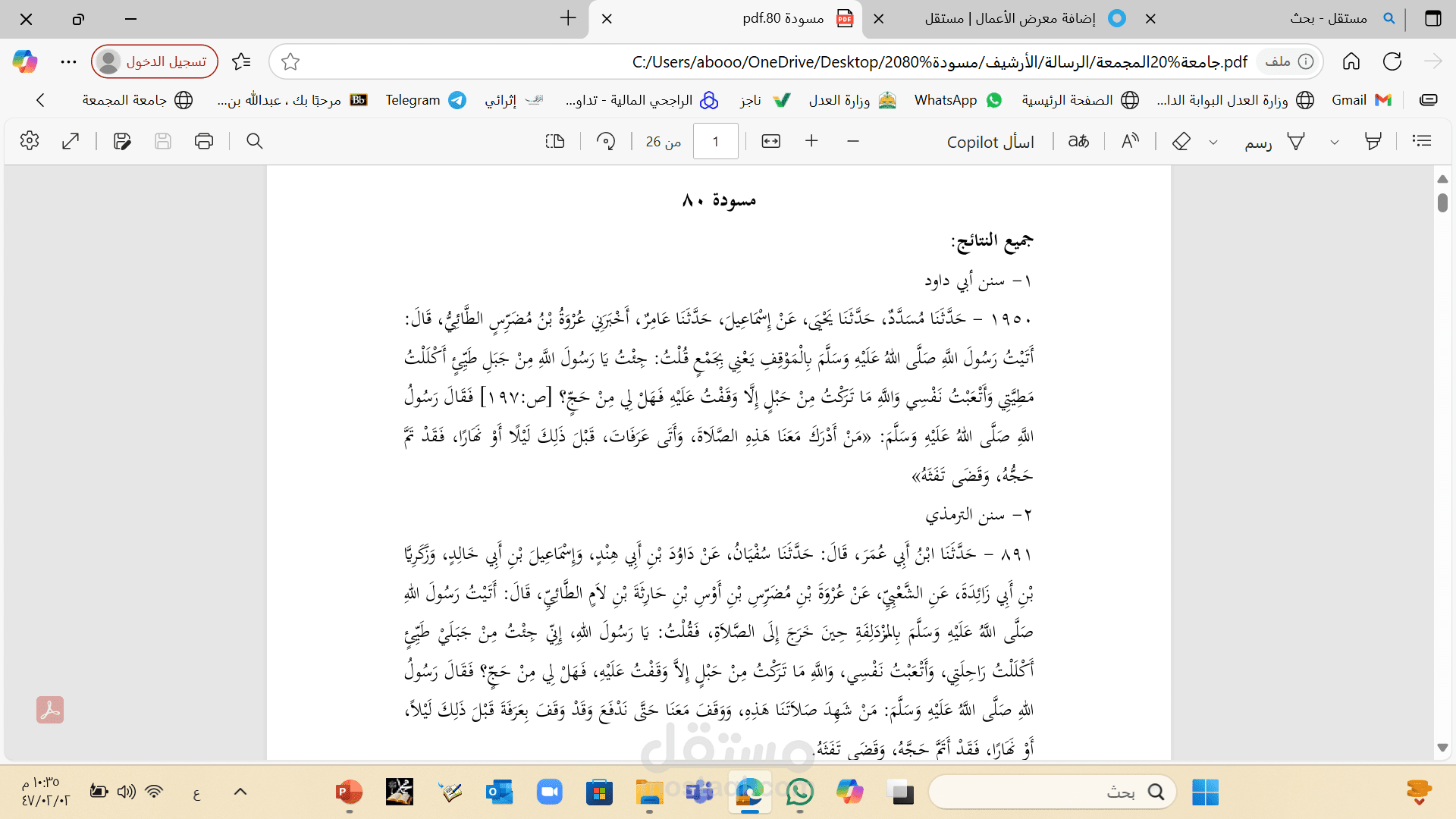
Task: Search within the PDF using magnifier icon
Action: coord(255,141)
